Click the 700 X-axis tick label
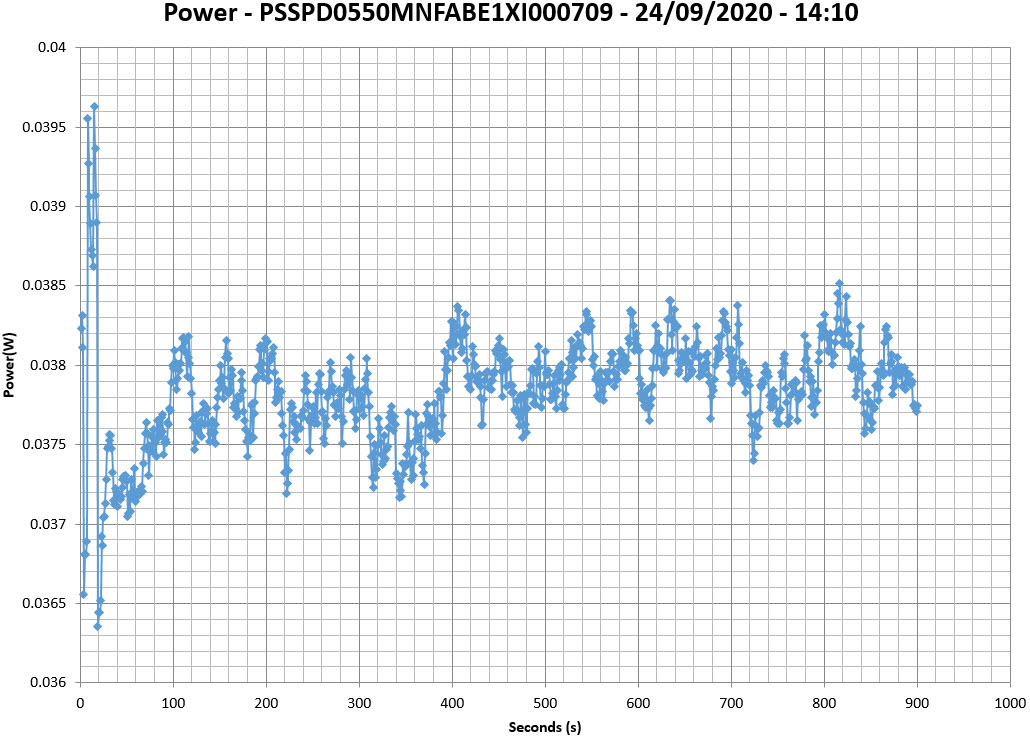 point(731,702)
